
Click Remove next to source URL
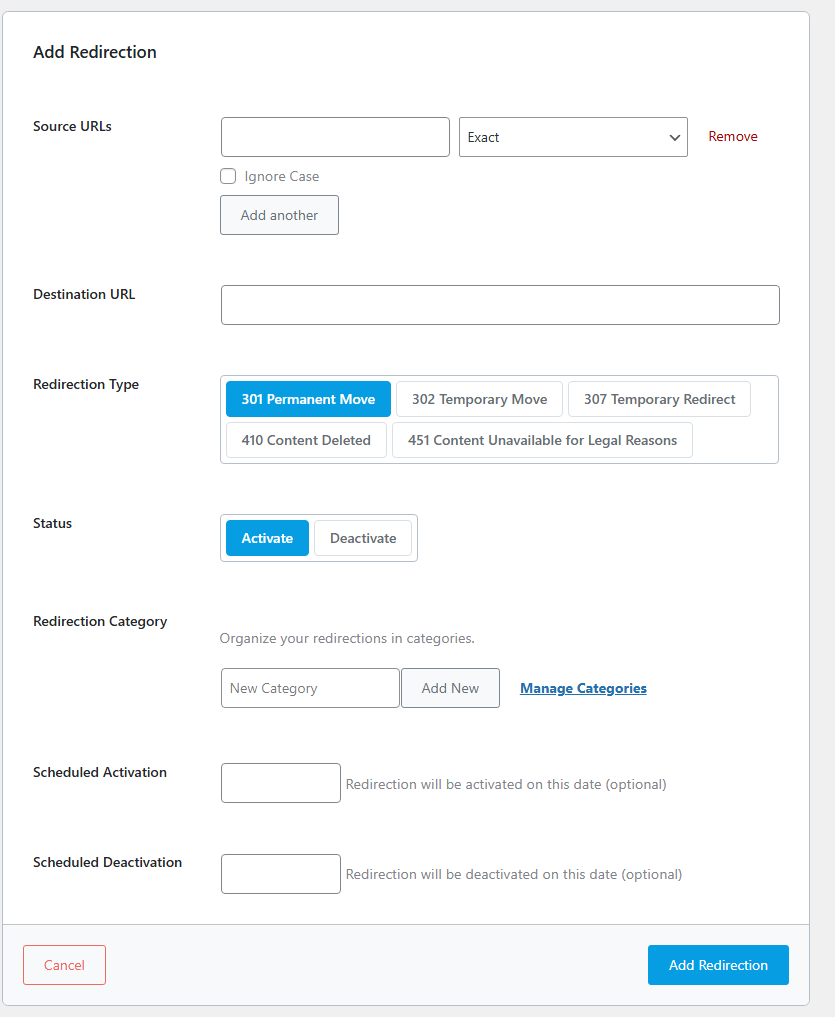(x=733, y=136)
